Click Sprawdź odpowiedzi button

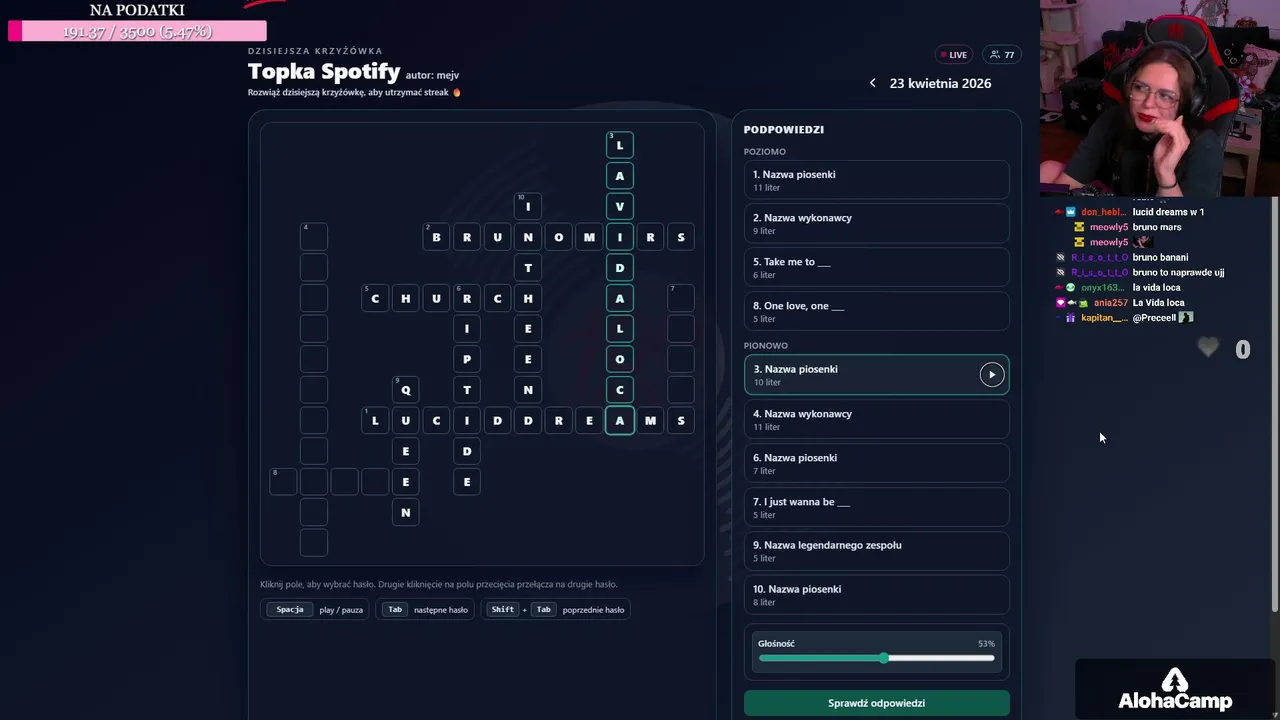click(876, 703)
